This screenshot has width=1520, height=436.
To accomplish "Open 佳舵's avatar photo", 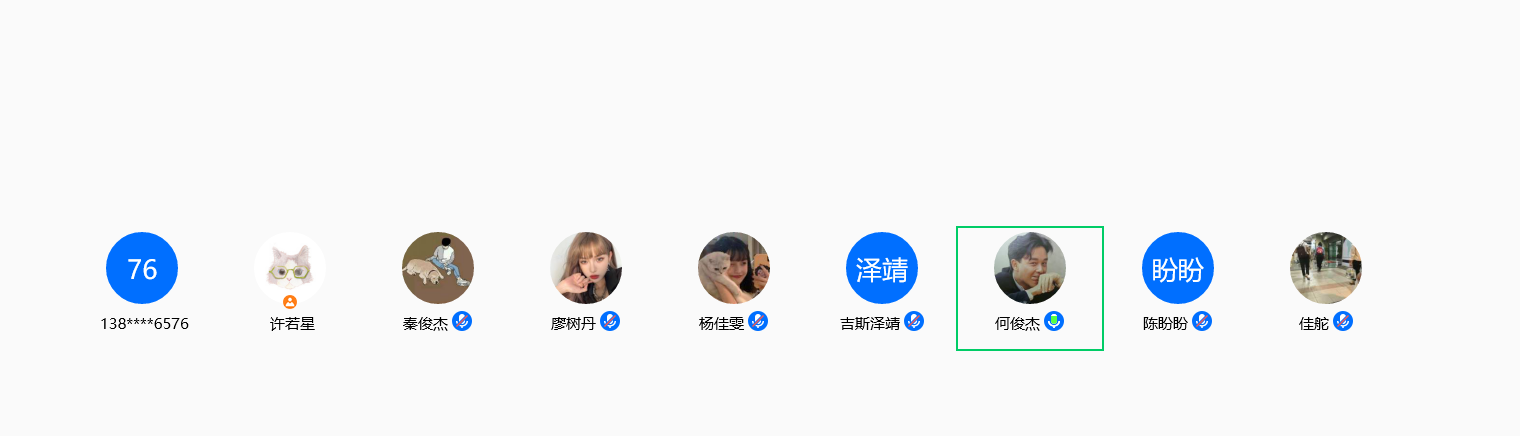I will 1326,268.
